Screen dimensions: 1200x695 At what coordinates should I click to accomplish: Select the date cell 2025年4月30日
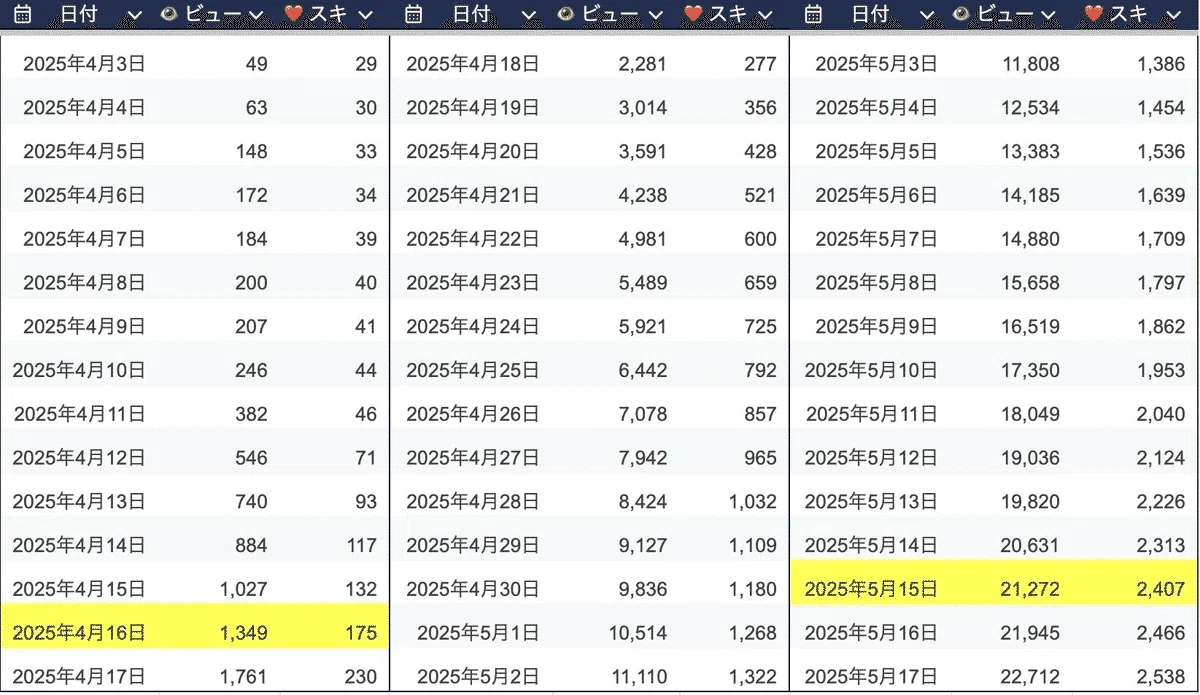tap(473, 589)
